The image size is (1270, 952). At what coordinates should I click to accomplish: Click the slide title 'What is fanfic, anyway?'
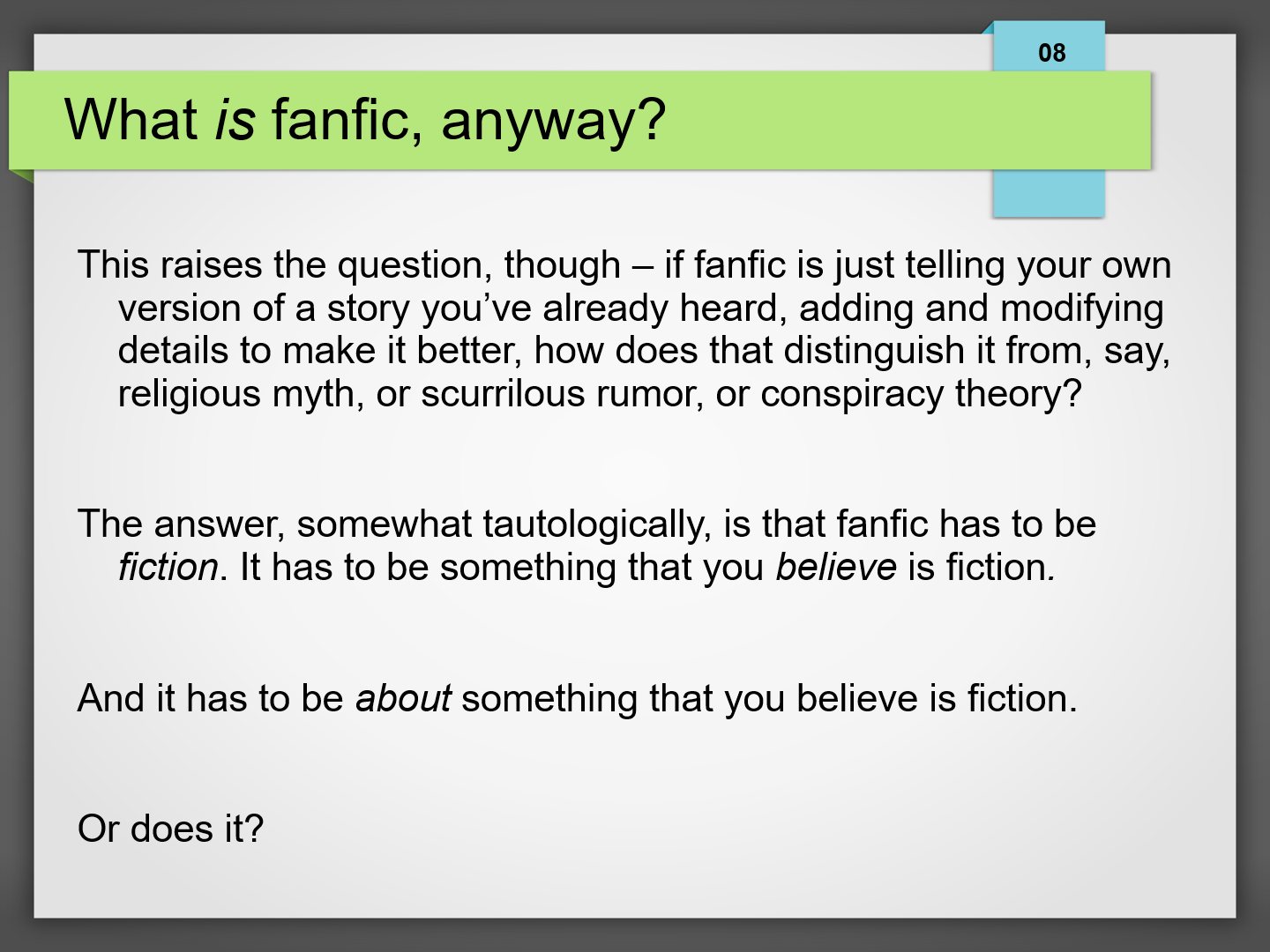pos(365,120)
